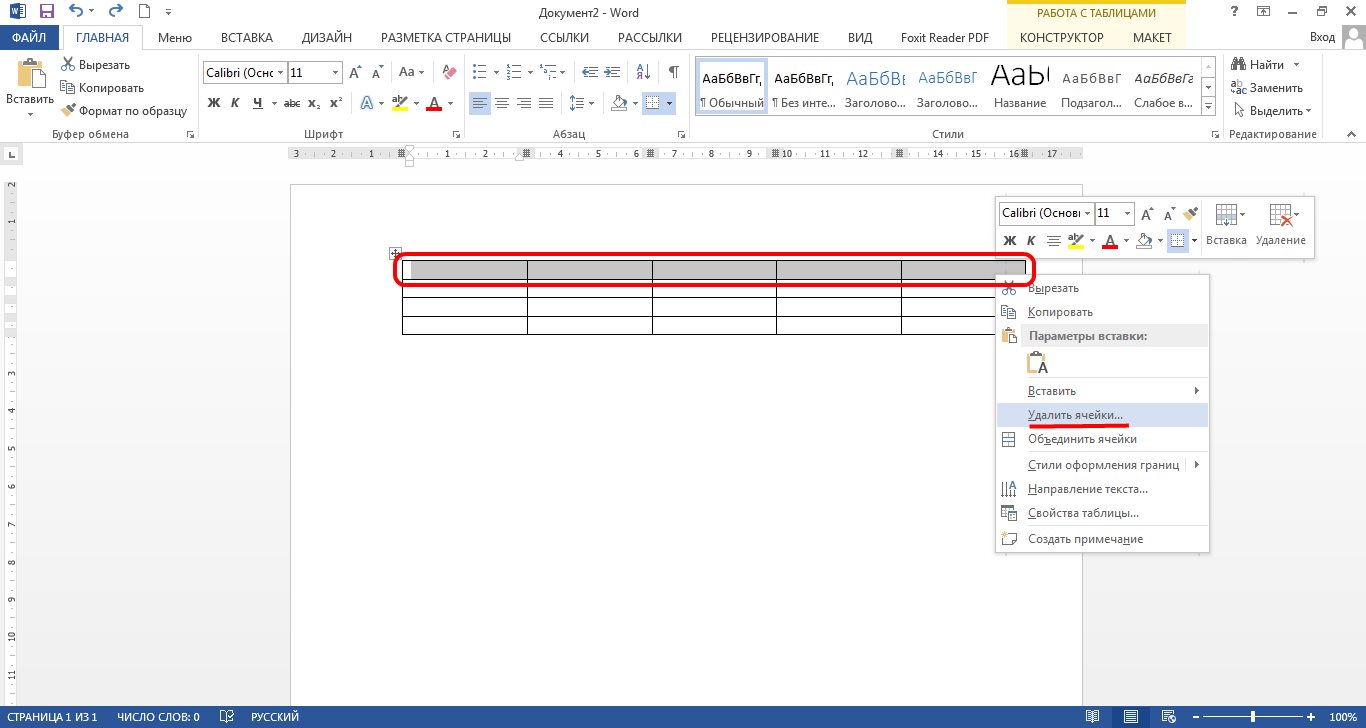Expand the Вставить submenu in context menu

click(x=1103, y=391)
